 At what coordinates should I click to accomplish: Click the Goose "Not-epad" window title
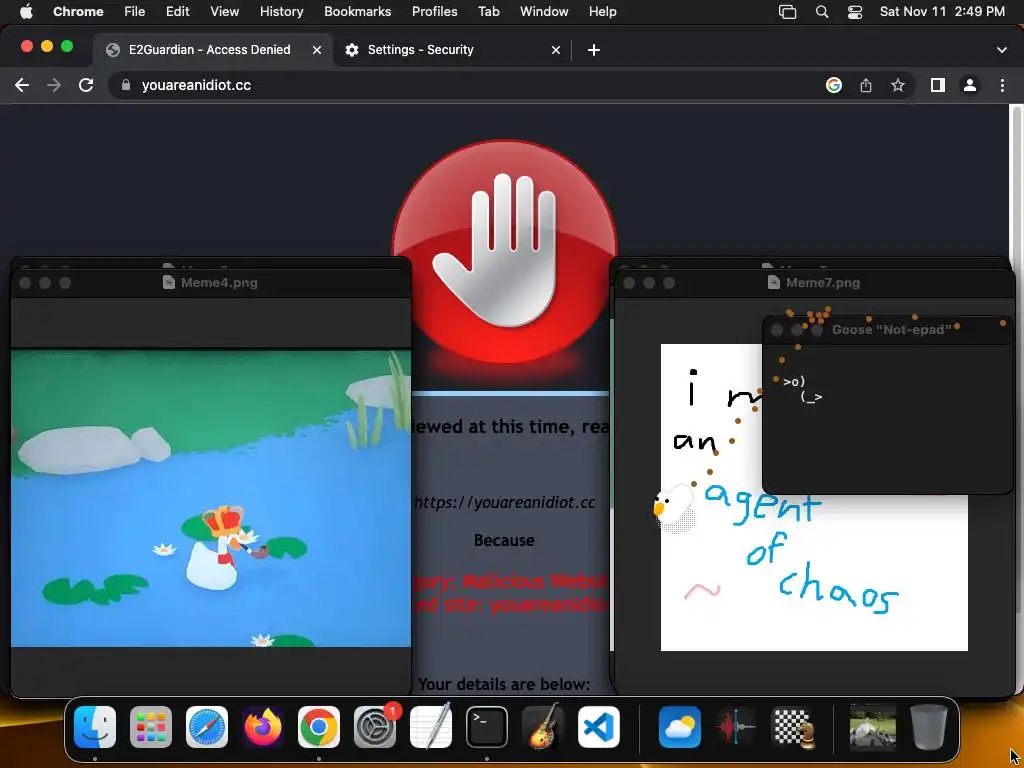coord(891,330)
